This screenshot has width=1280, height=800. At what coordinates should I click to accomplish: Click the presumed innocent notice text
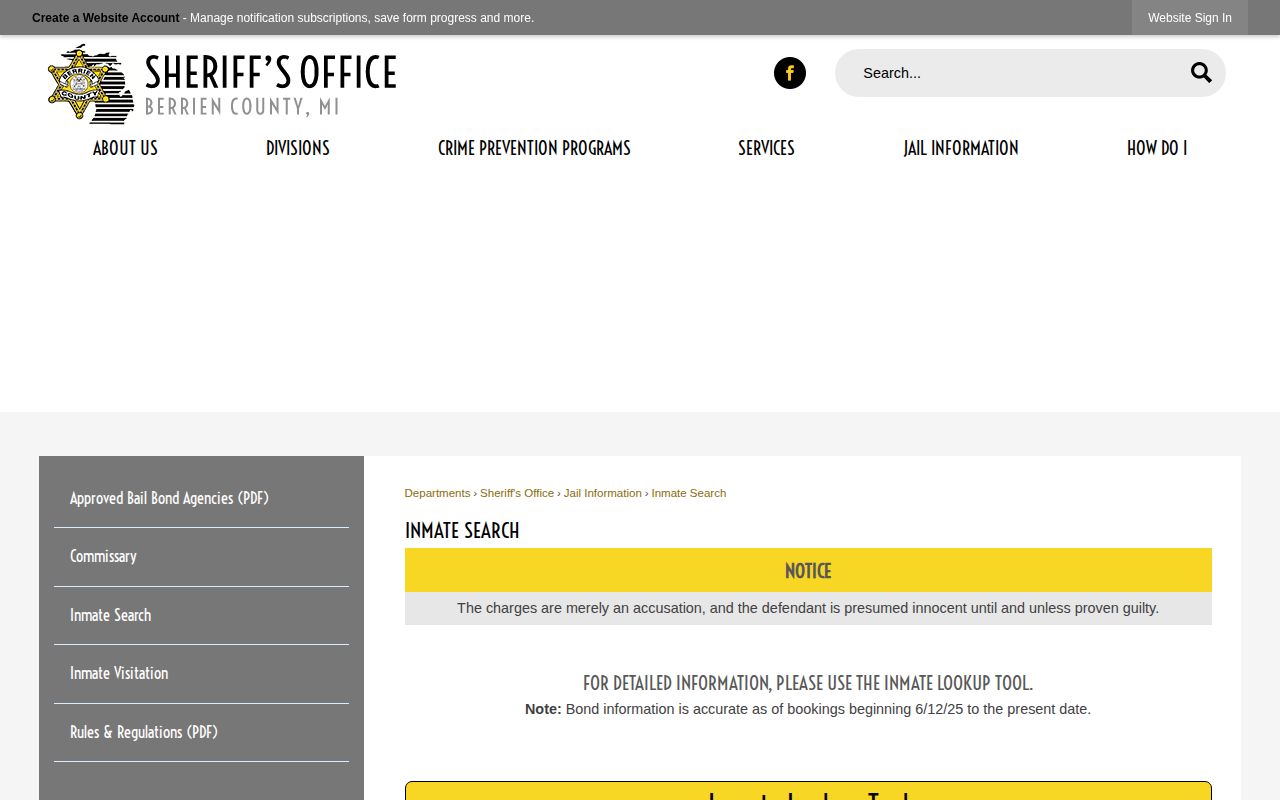808,608
